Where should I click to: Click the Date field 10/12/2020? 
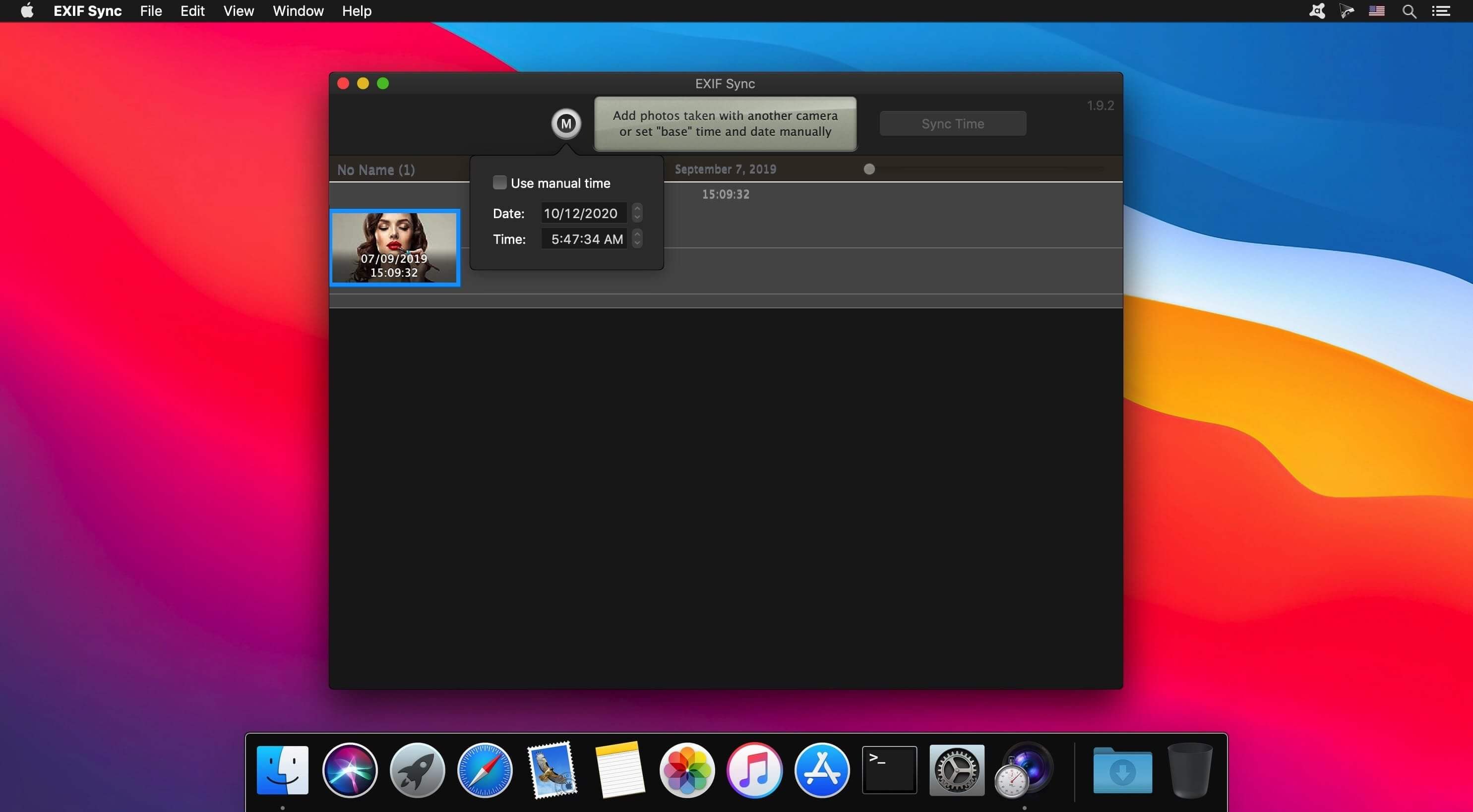click(x=581, y=213)
